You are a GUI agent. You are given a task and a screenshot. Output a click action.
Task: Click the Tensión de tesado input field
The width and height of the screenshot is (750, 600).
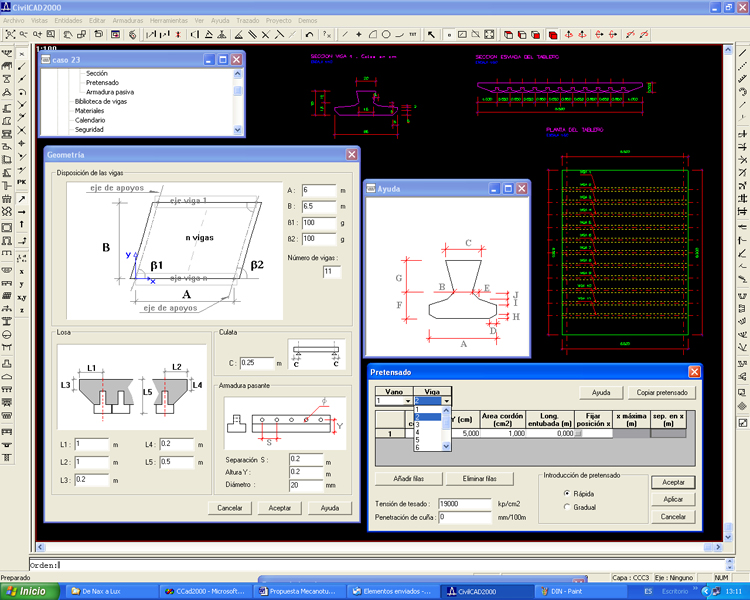[x=465, y=504]
